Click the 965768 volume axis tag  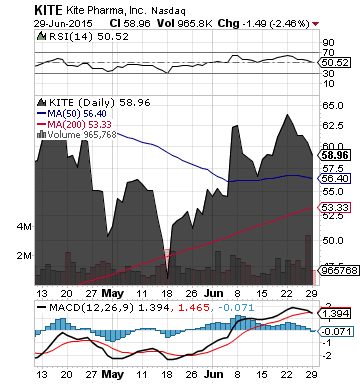pyautogui.click(x=338, y=270)
